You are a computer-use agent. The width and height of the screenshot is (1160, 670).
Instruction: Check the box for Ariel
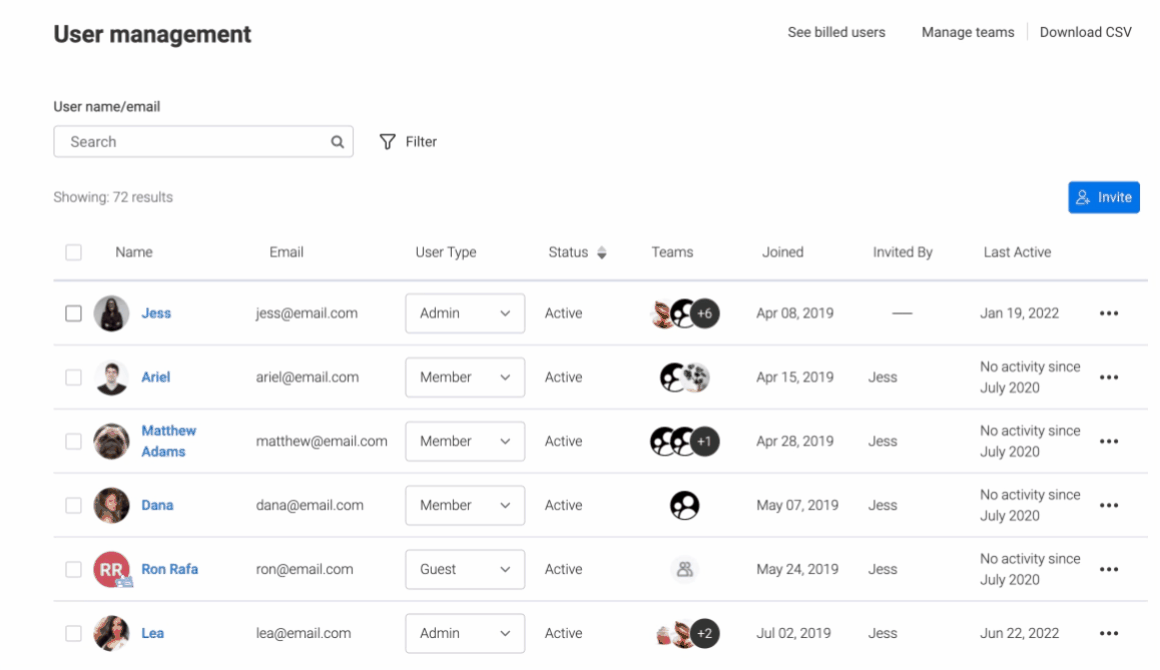tap(73, 377)
